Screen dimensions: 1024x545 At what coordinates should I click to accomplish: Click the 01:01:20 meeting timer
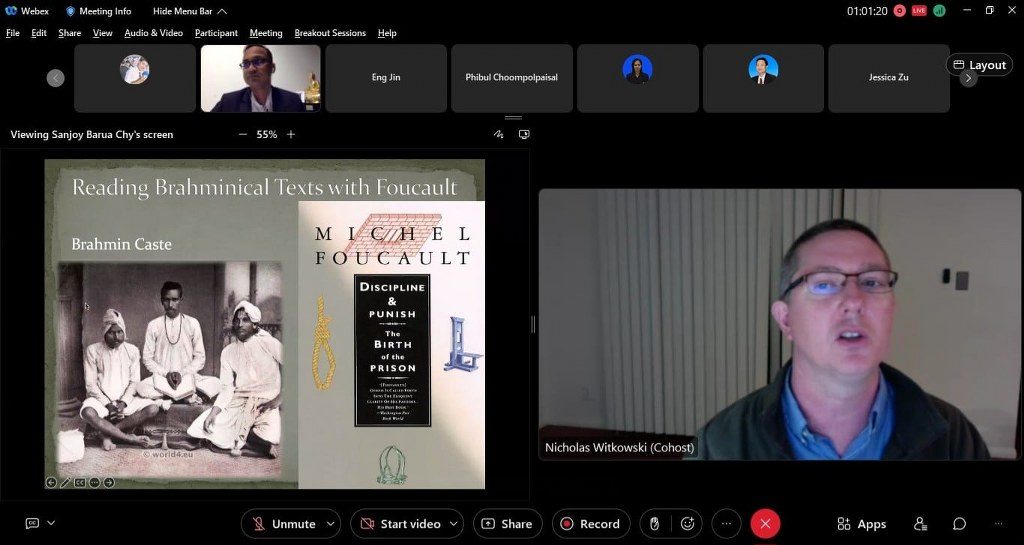pyautogui.click(x=867, y=11)
